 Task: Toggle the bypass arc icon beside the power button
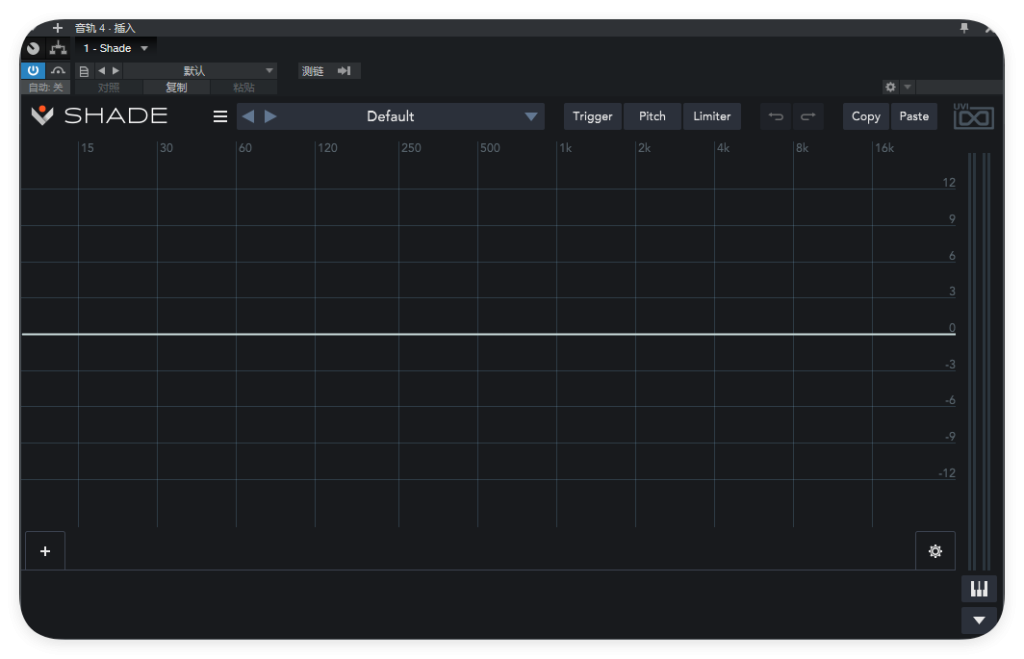[58, 71]
